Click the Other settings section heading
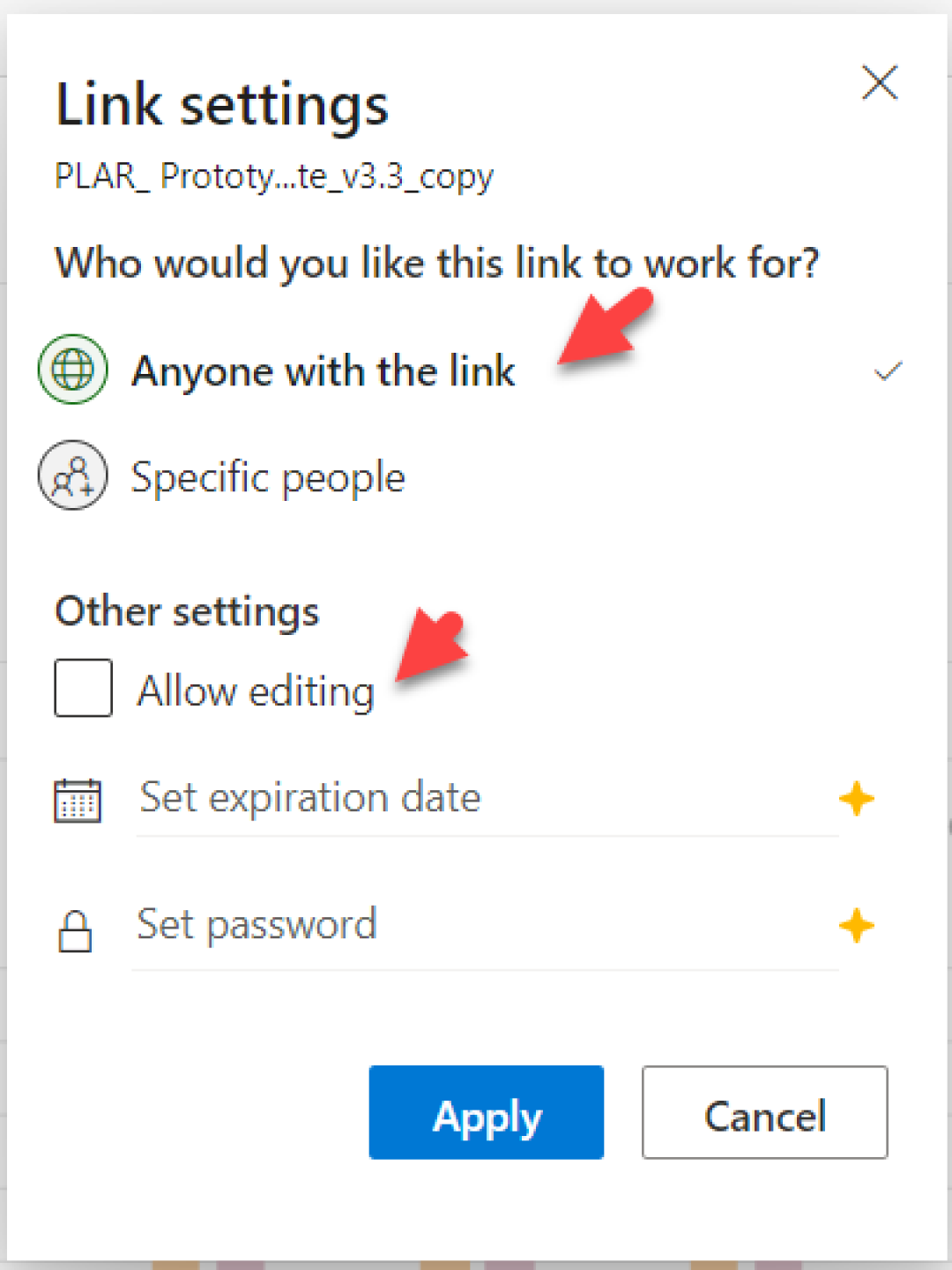Screen dimensions: 952x1270 pos(187,610)
